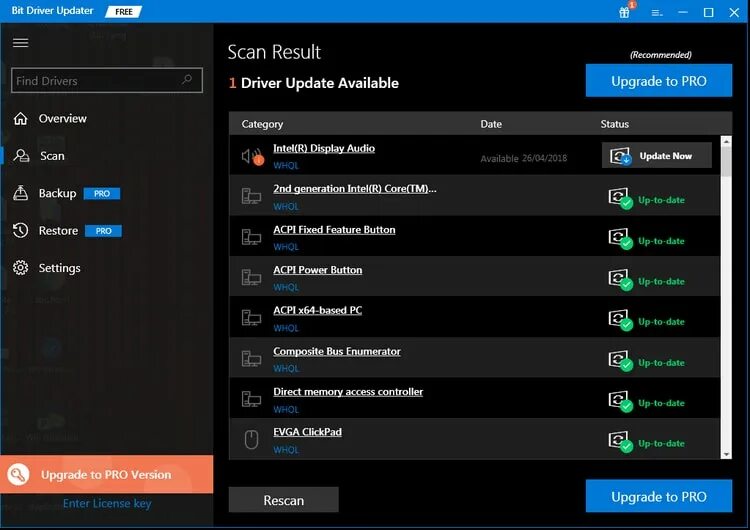Viewport: 750px width, 530px height.
Task: Click the PRO badge beside Restore
Action: point(103,231)
